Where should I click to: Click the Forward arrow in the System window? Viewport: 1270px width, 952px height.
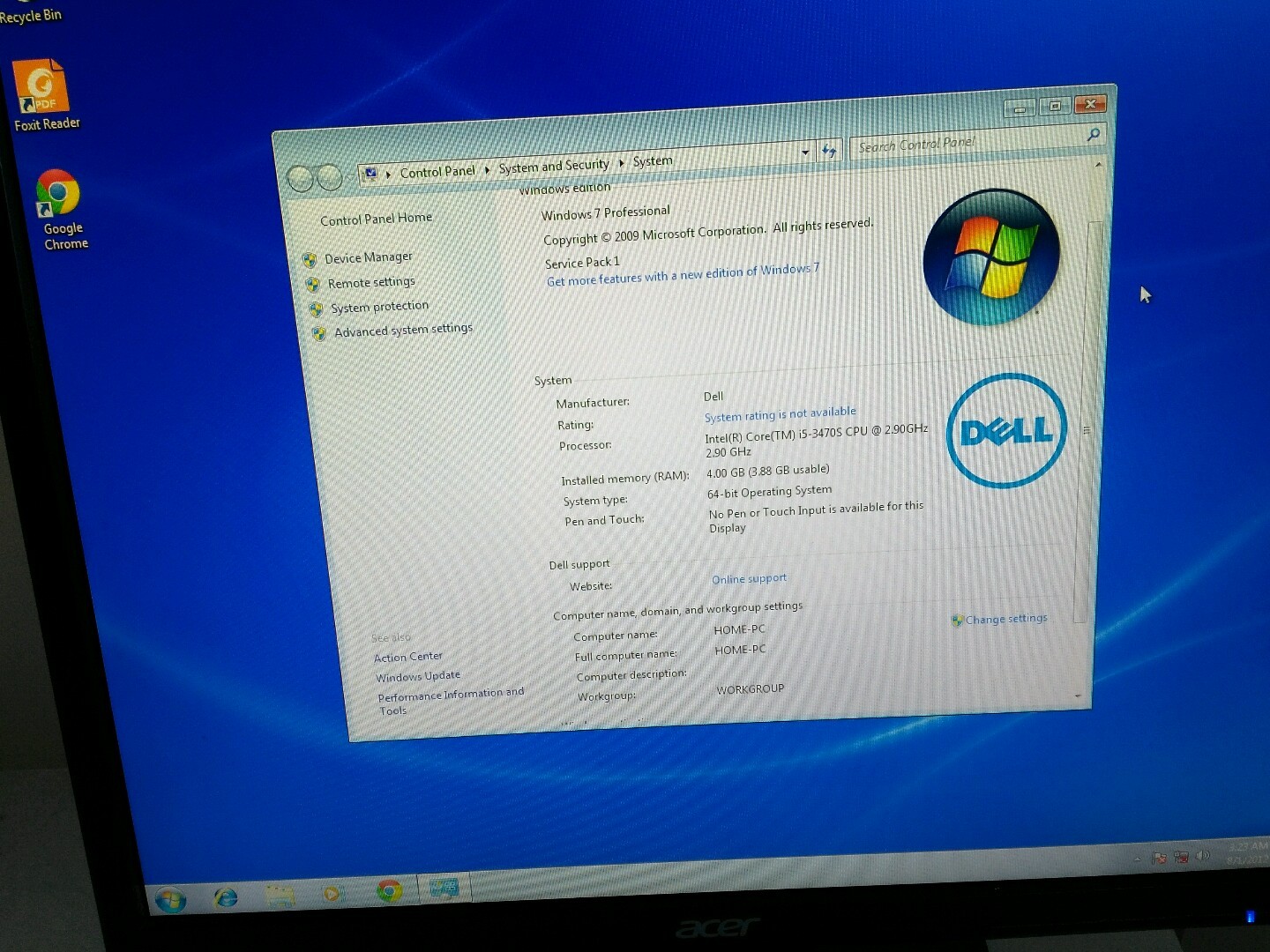coord(329,177)
